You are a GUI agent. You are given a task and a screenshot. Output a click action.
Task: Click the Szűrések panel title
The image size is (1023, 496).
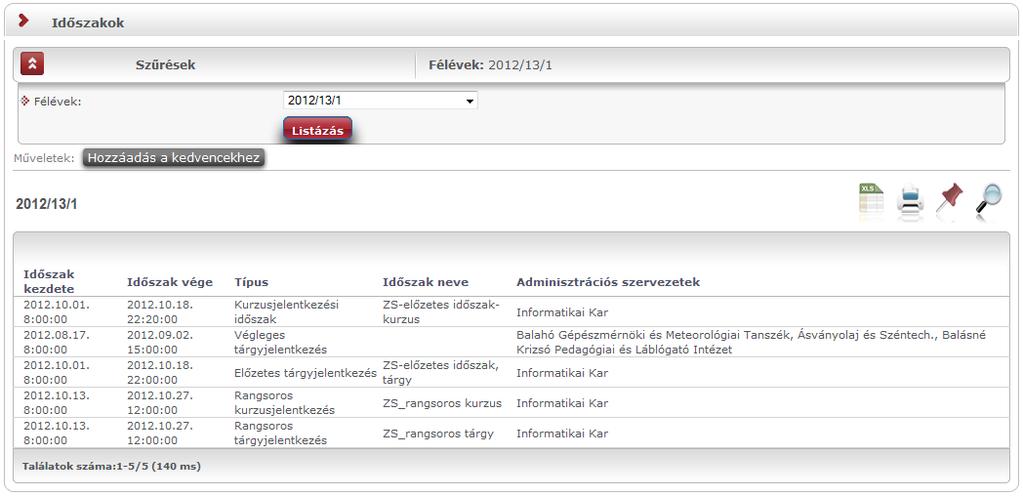coord(165,65)
